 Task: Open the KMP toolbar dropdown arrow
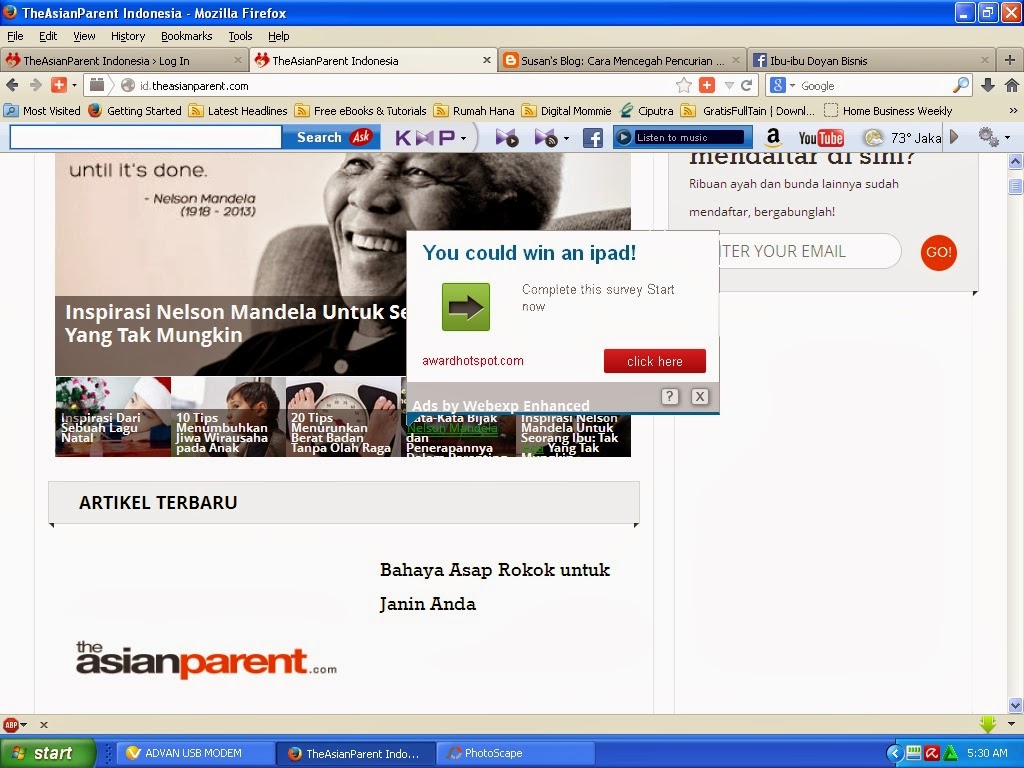click(x=464, y=138)
